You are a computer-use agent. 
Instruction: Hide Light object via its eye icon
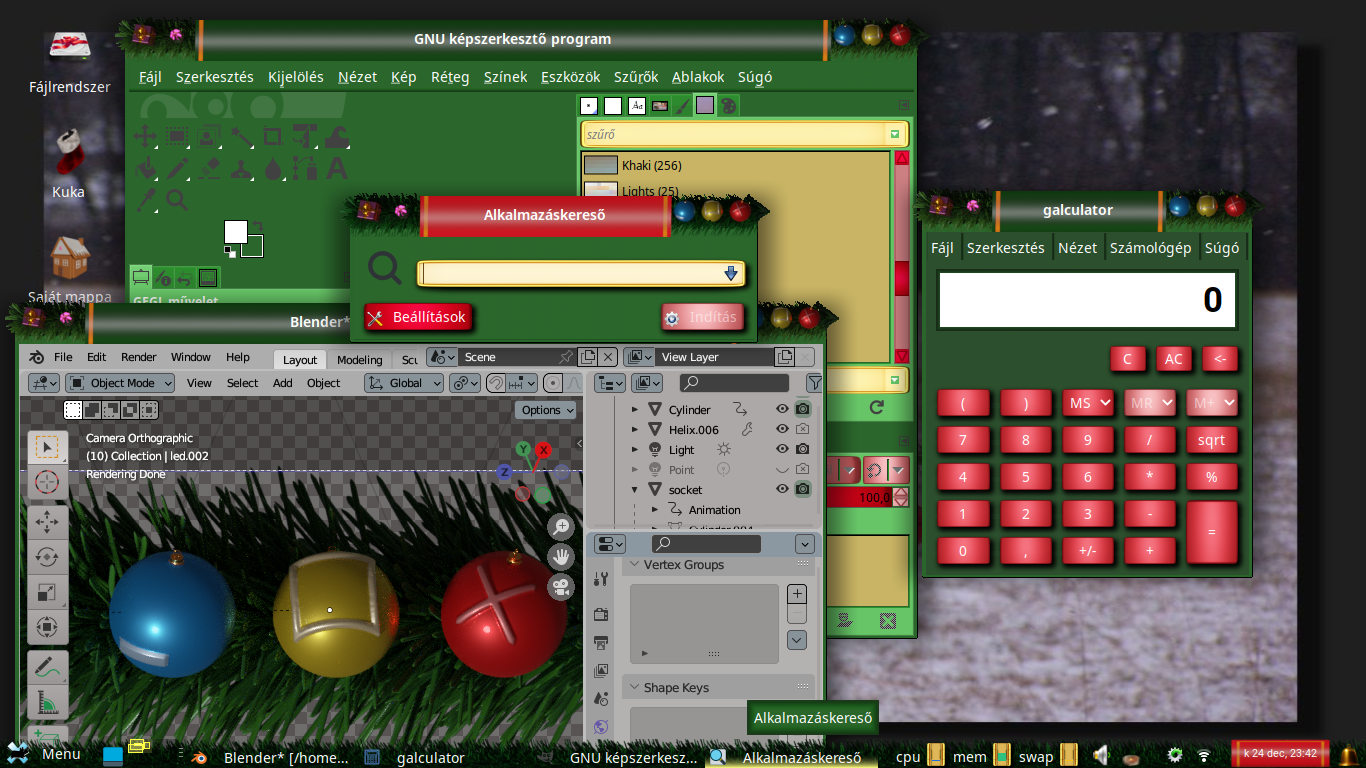click(782, 449)
